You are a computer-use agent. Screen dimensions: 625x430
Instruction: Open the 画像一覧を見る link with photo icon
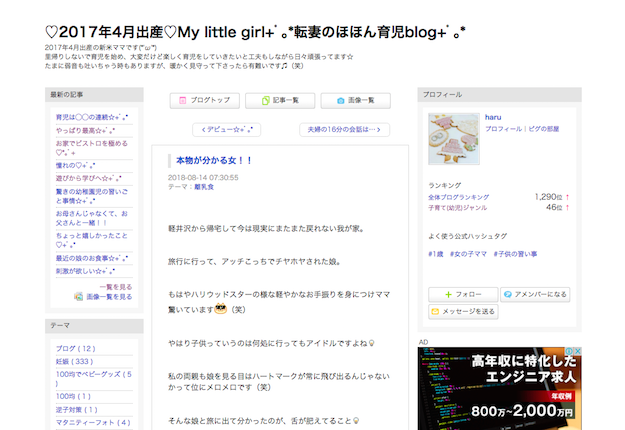click(103, 297)
